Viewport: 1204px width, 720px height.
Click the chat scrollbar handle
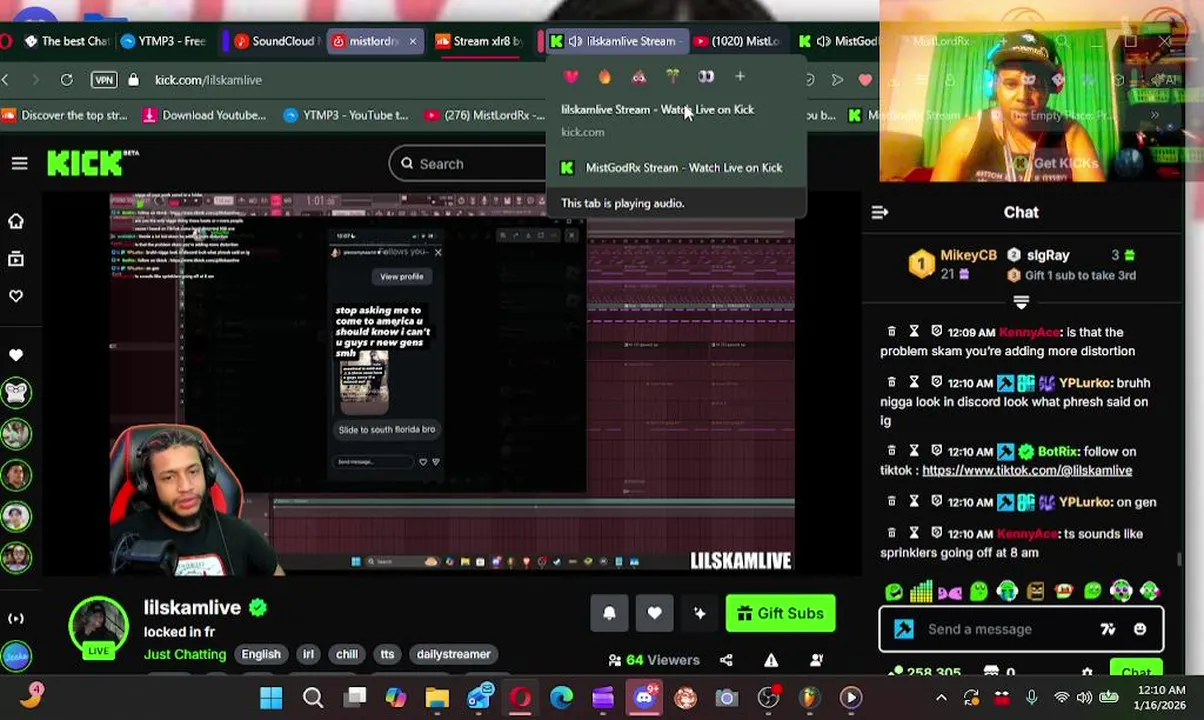click(x=1179, y=557)
